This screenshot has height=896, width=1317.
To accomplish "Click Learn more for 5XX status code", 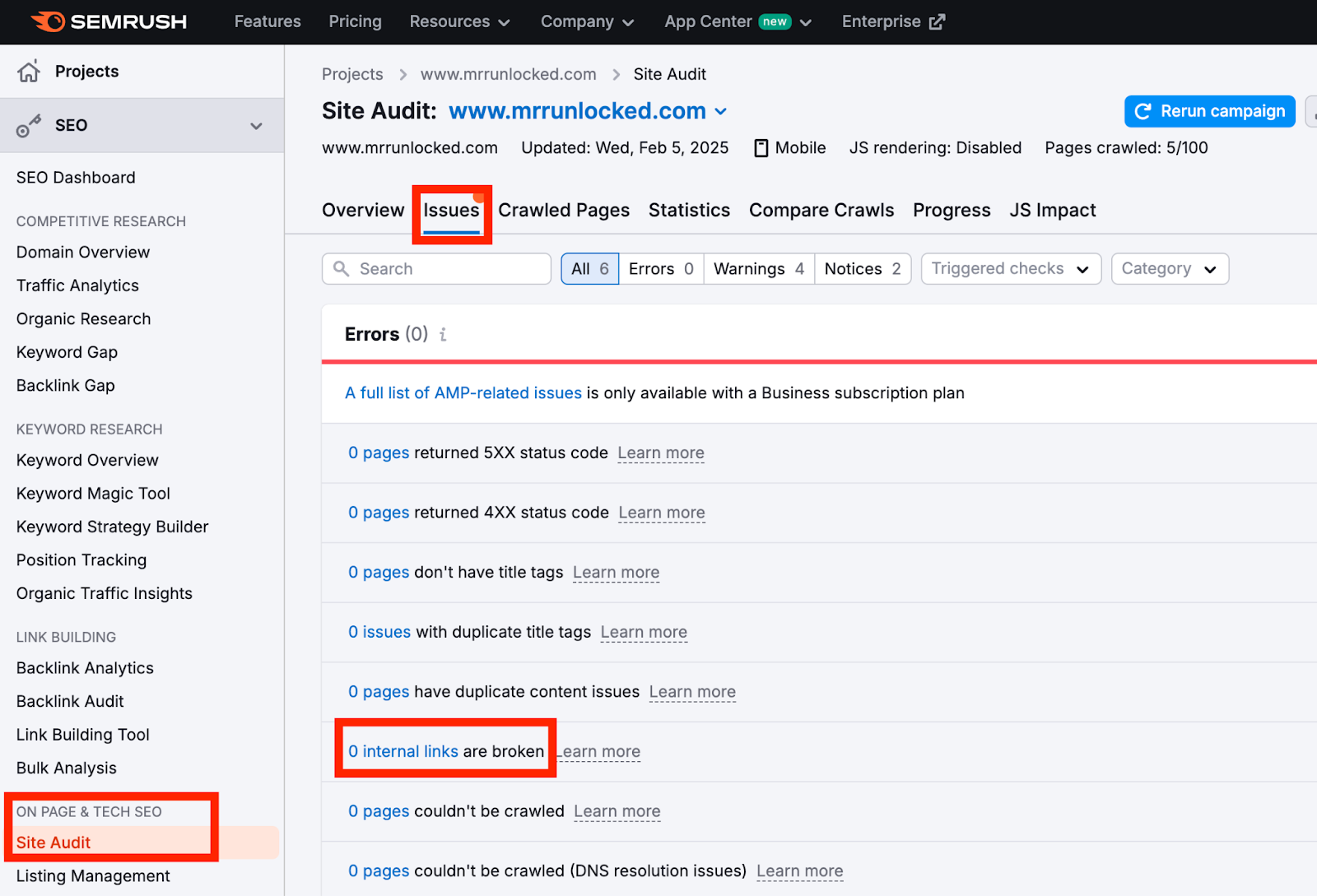I will coord(661,453).
